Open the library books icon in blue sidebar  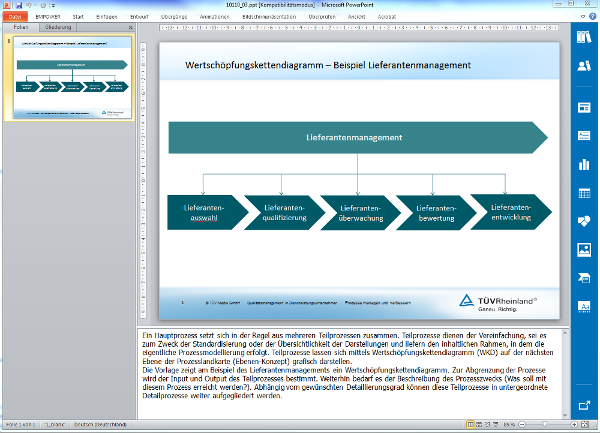click(585, 37)
